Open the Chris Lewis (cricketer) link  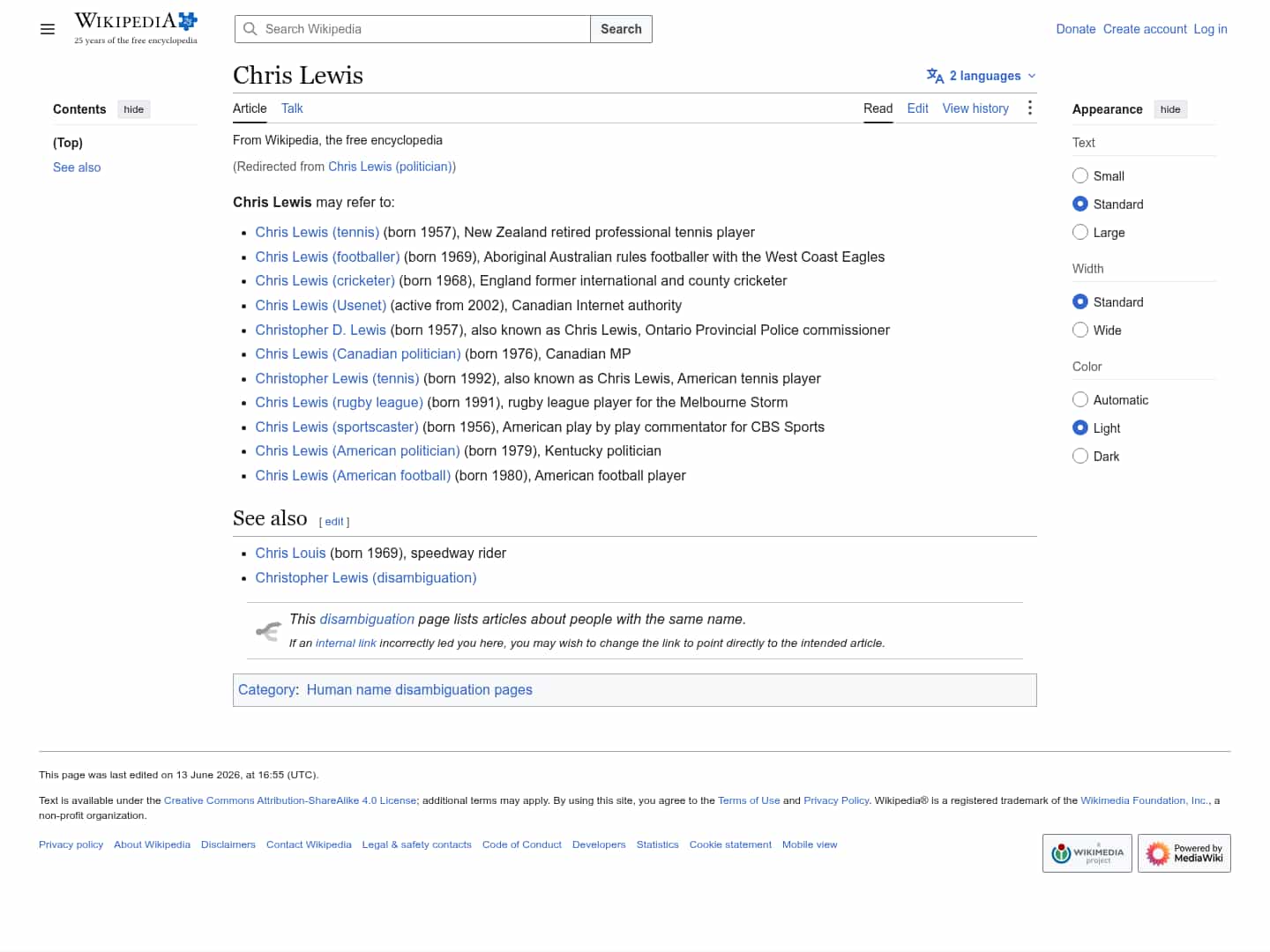pyautogui.click(x=325, y=280)
